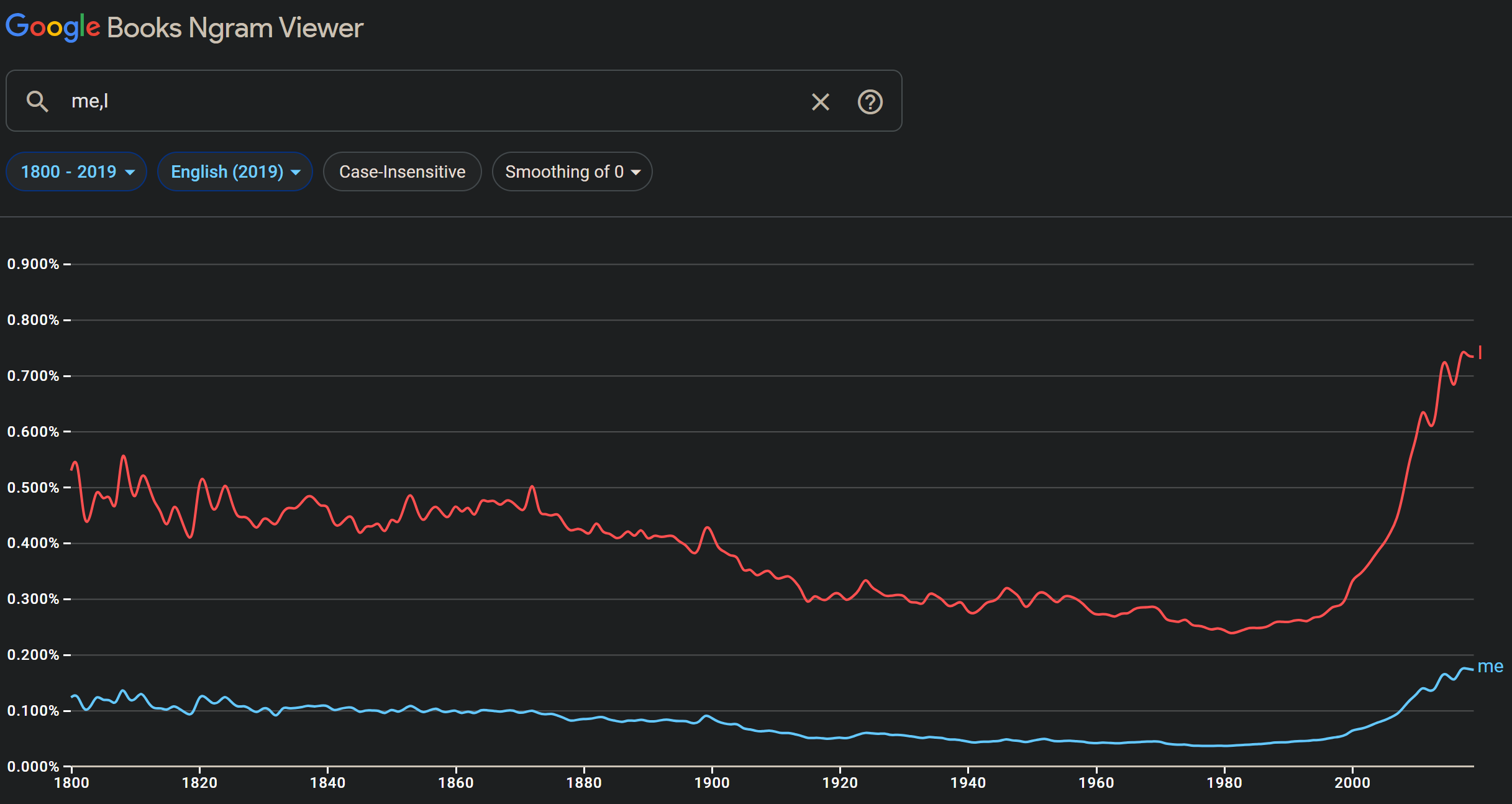Click the 1960 x-axis year label
Image resolution: width=1512 pixels, height=804 pixels.
pyautogui.click(x=1096, y=783)
